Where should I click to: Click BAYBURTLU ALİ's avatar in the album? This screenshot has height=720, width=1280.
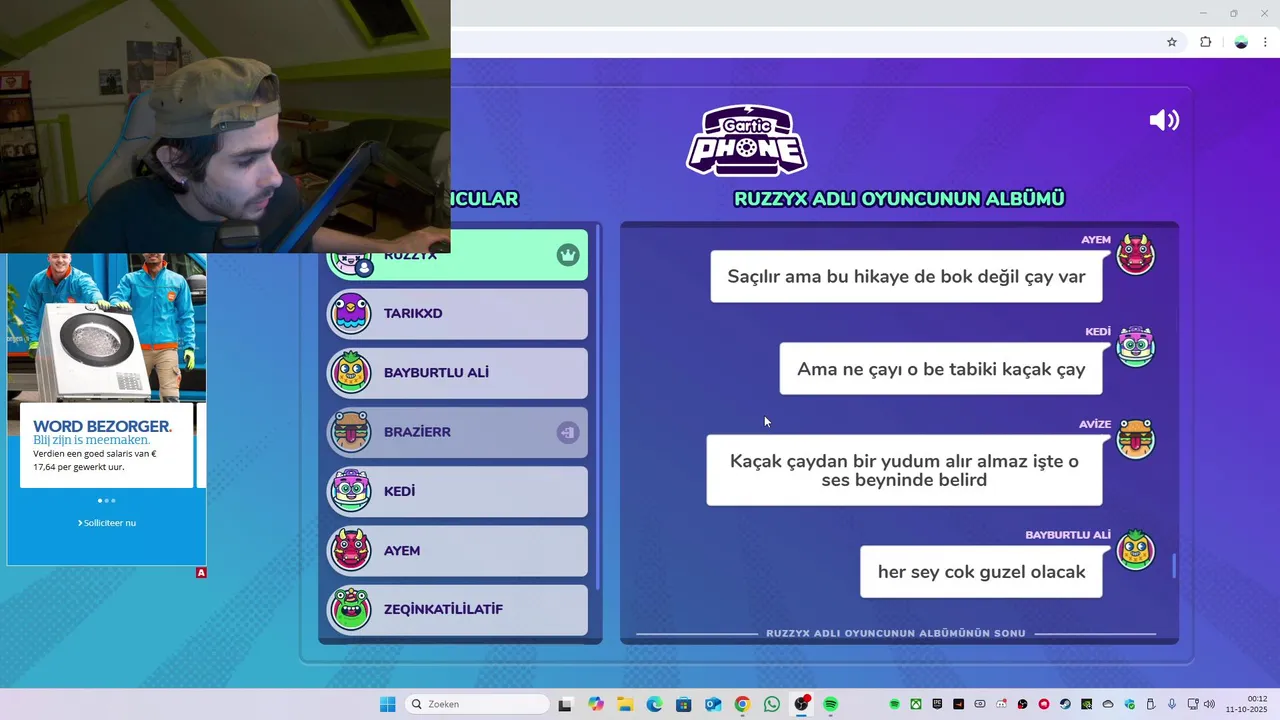click(1136, 549)
